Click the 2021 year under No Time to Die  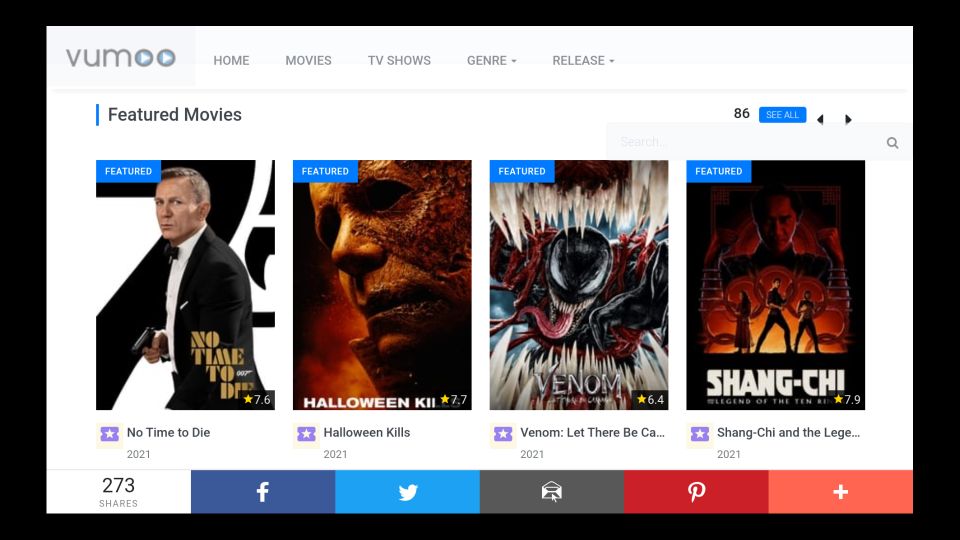(x=138, y=454)
